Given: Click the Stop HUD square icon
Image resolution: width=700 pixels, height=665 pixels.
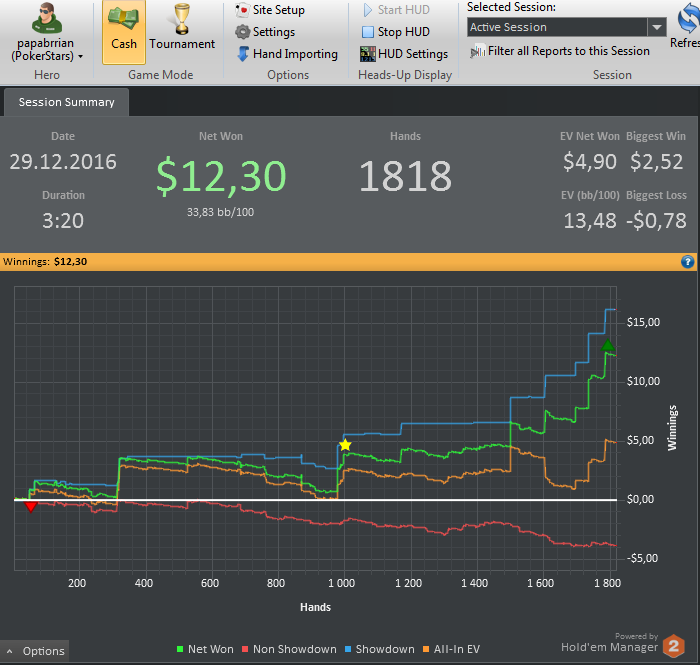Looking at the screenshot, I should click(x=367, y=32).
